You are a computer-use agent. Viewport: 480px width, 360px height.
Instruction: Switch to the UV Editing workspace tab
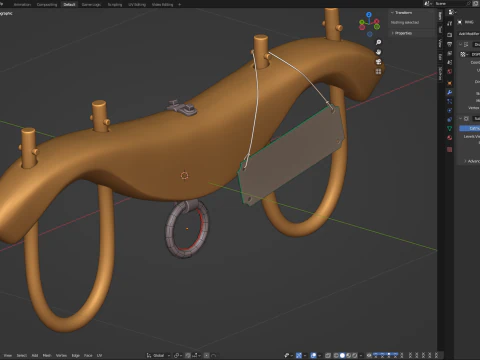tap(137, 5)
